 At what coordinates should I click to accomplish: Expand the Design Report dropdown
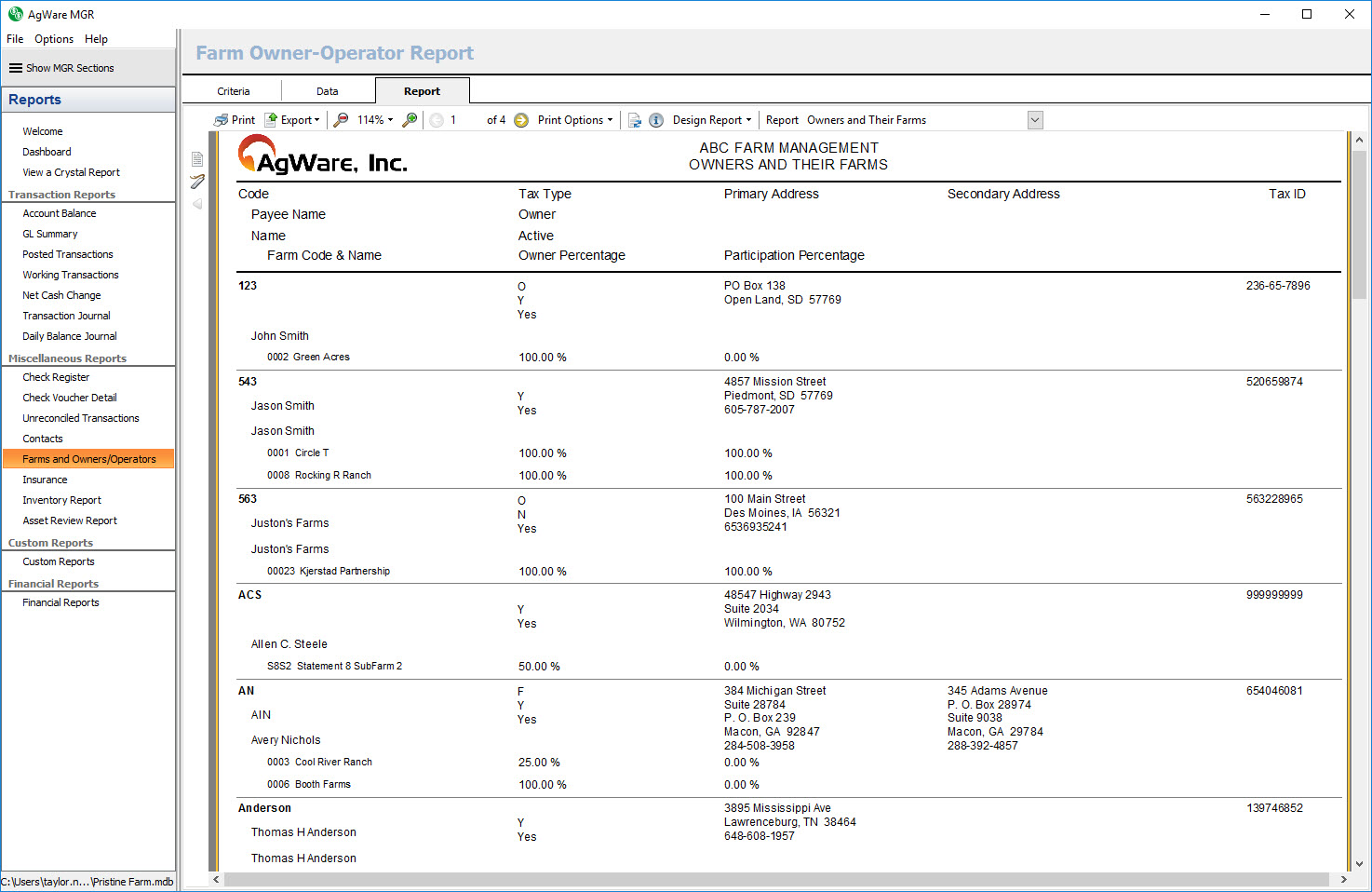pos(712,120)
